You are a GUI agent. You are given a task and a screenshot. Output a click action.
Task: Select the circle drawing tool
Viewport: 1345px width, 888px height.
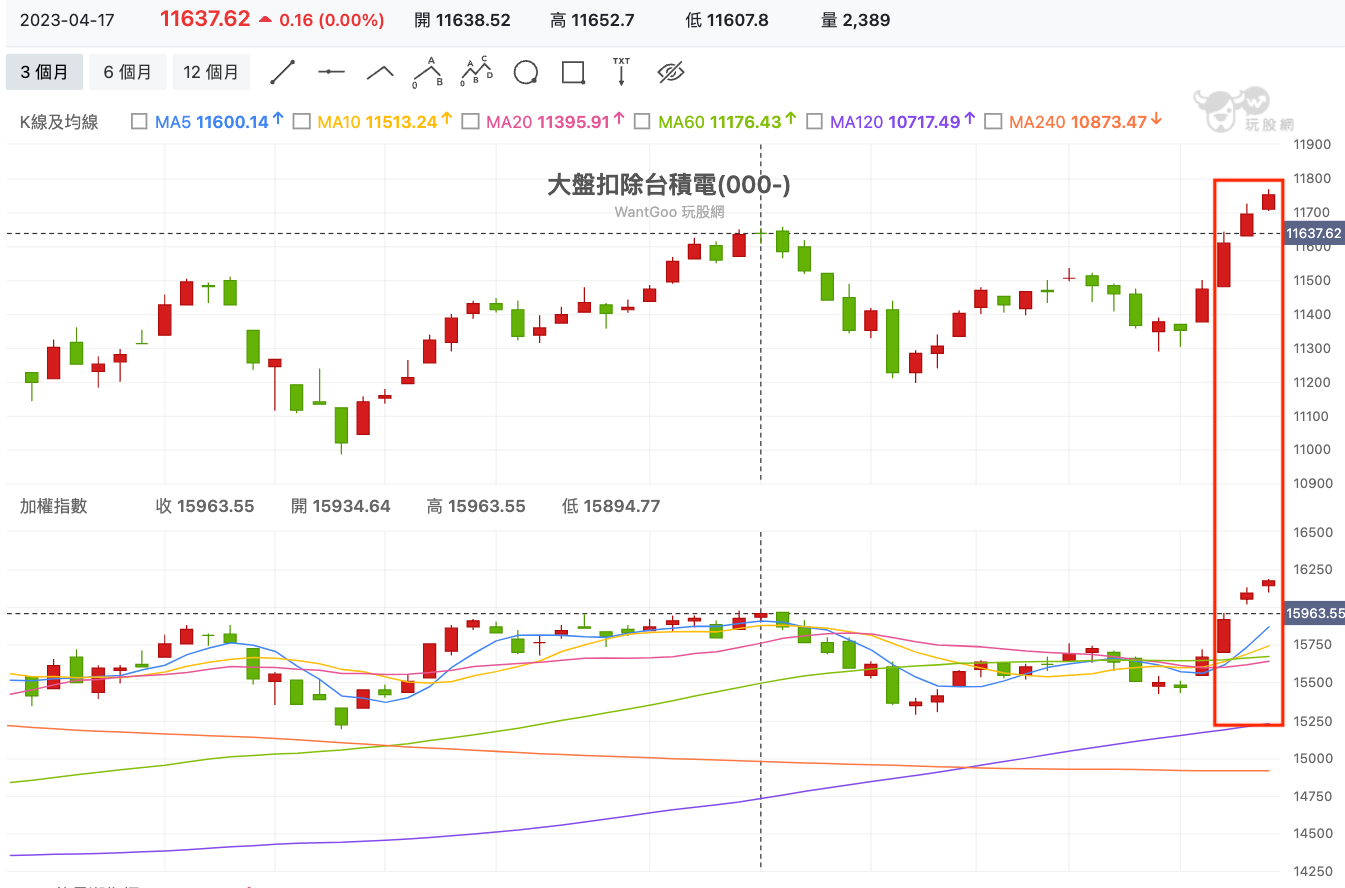tap(525, 72)
